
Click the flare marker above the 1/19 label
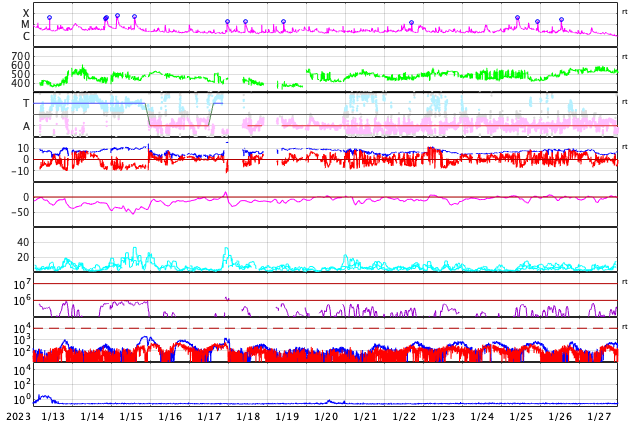283,21
